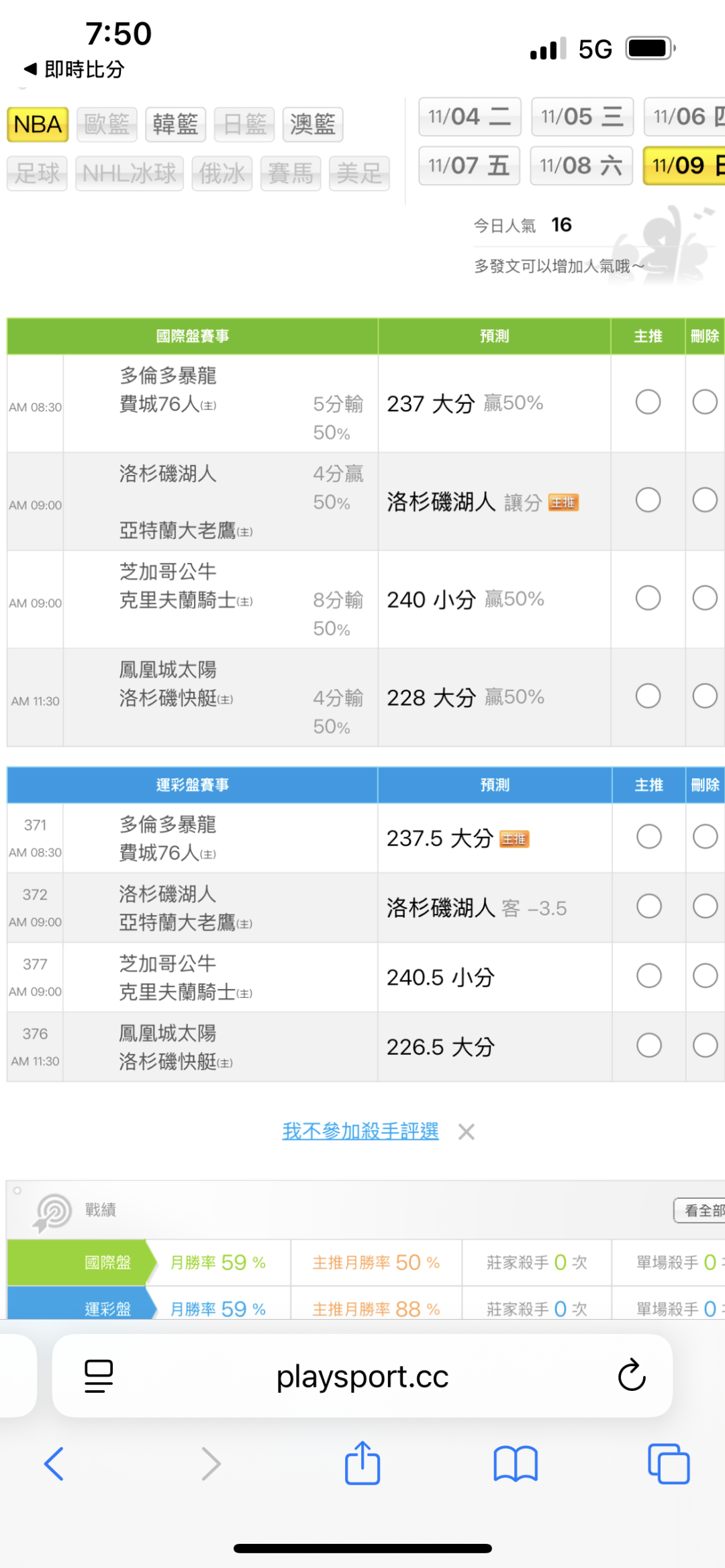Select date 11/07 五
725x1568 pixels.
pos(469,166)
